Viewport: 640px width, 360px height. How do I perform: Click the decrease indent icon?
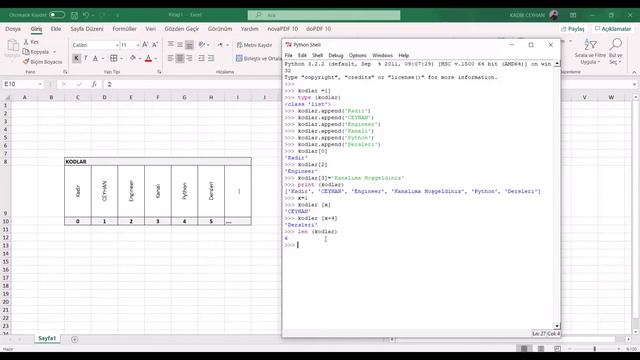point(201,59)
